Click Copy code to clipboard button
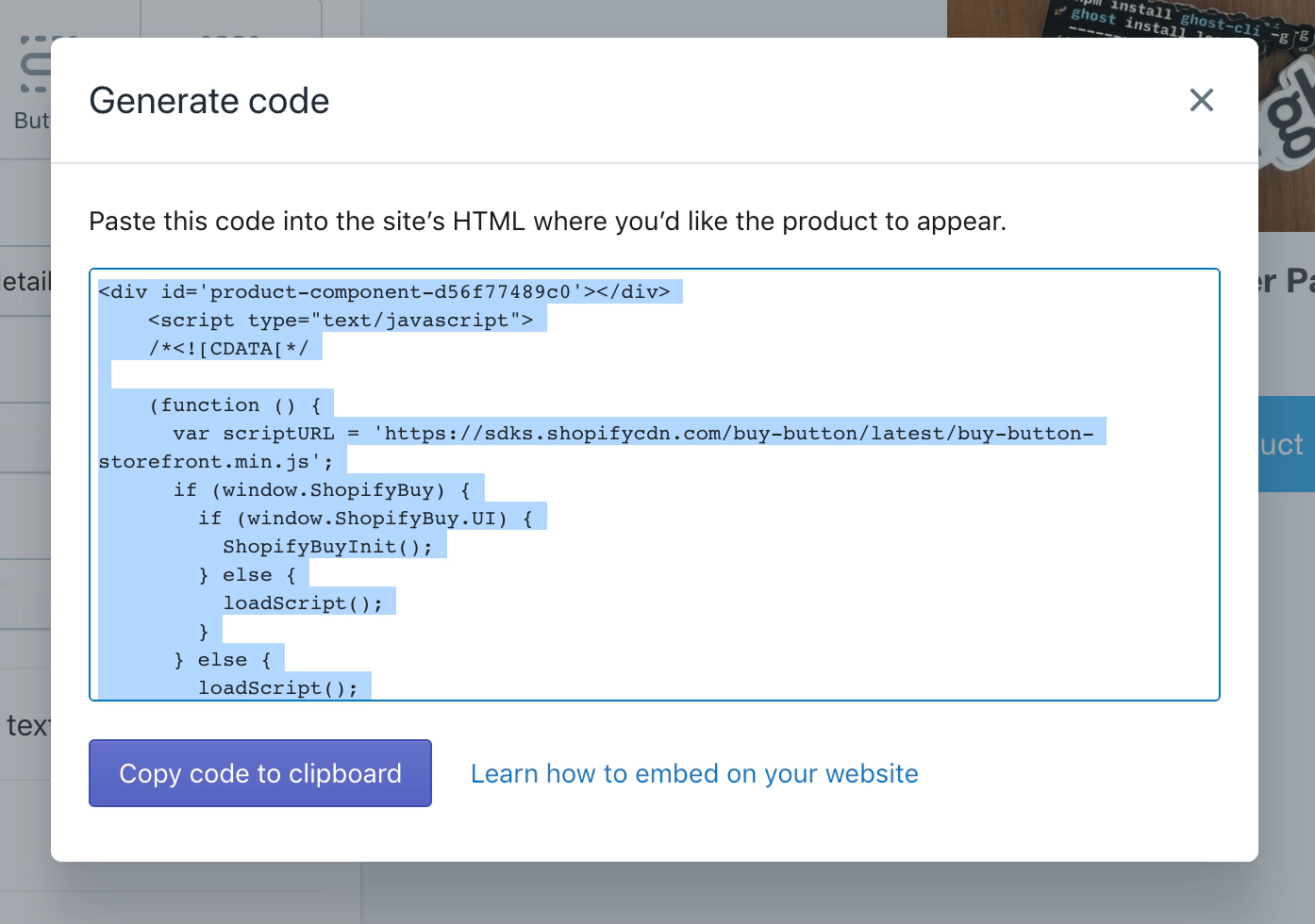Screen dimensions: 1315x924 (x=260, y=773)
